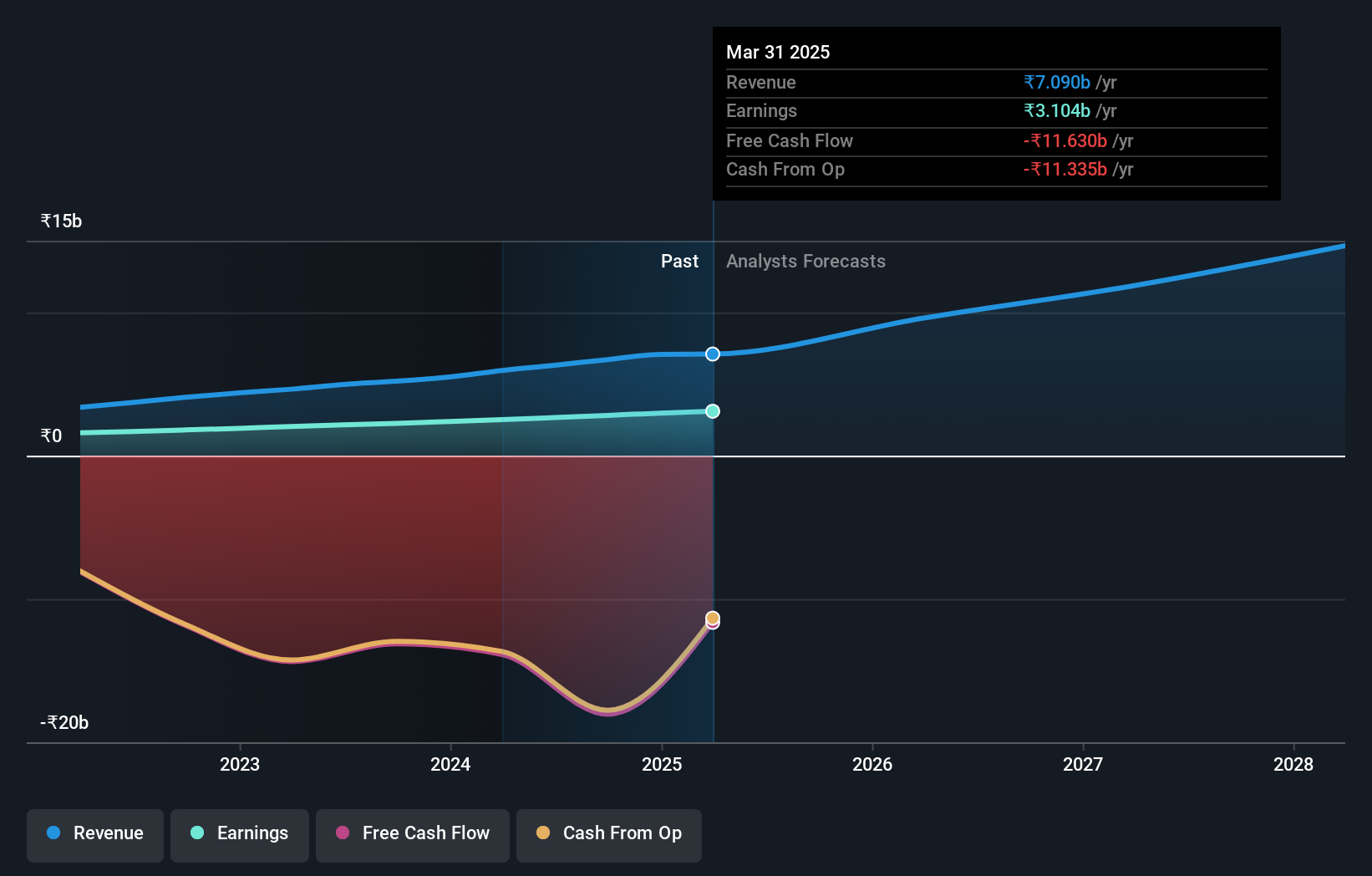Image resolution: width=1372 pixels, height=876 pixels.
Task: Click the Free Cash Flow row label in tooltip
Action: [x=790, y=140]
